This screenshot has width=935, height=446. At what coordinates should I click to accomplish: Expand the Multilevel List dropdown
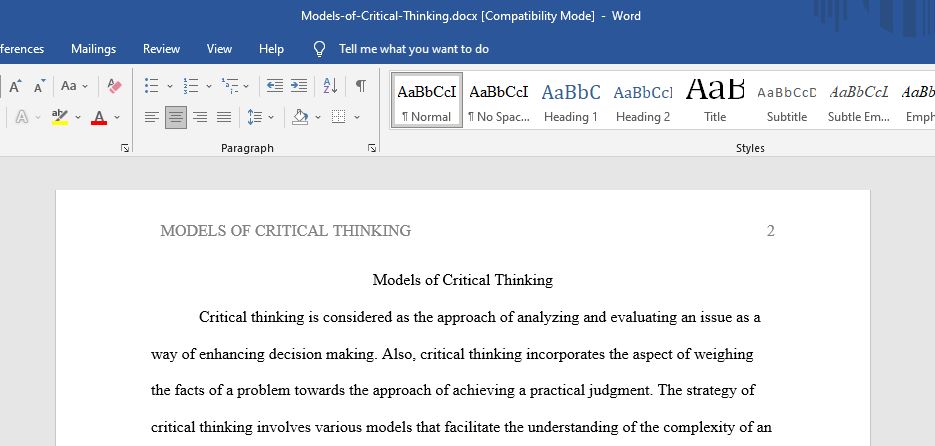(x=246, y=86)
